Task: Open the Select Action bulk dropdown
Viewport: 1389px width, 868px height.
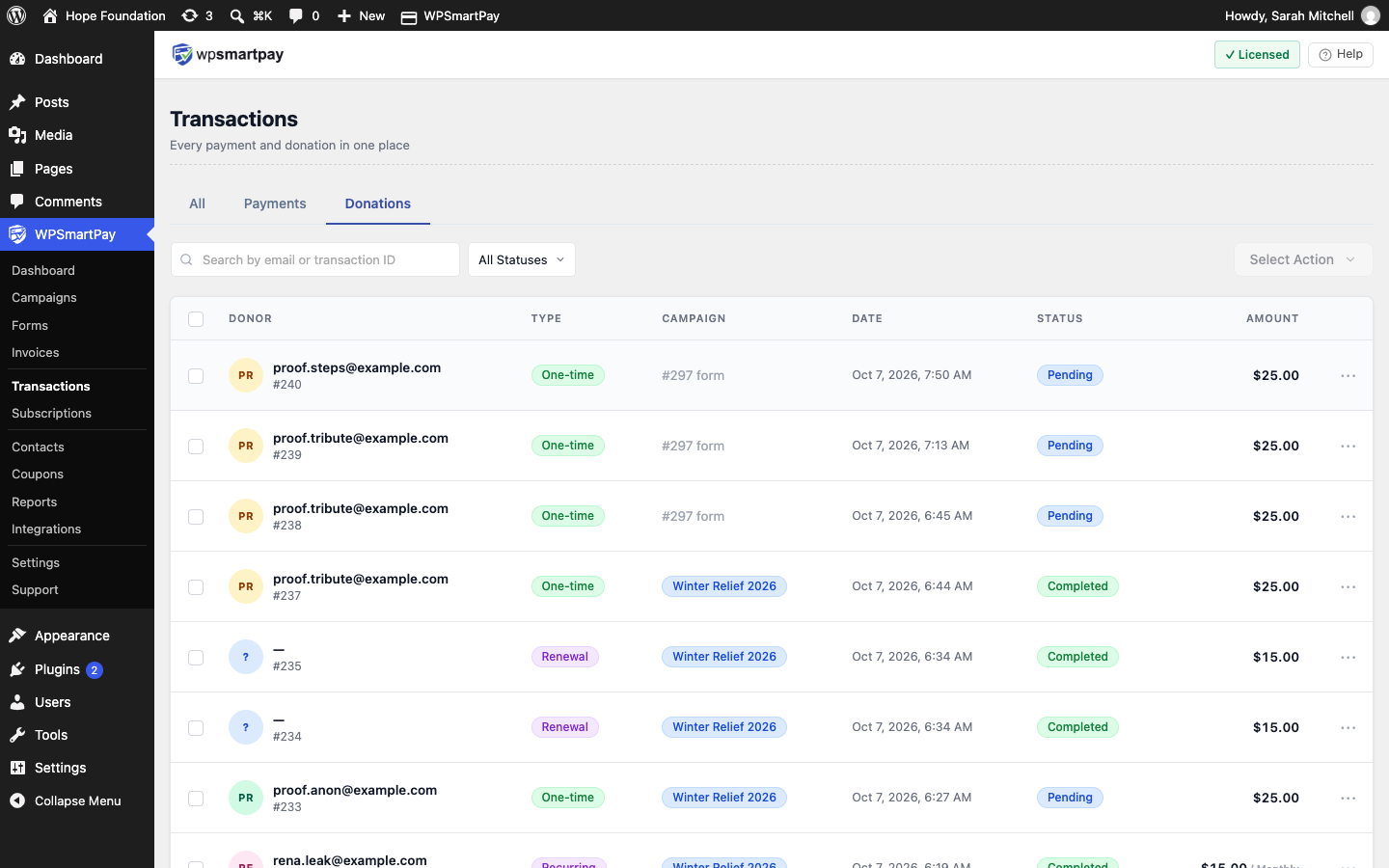Action: tap(1303, 259)
